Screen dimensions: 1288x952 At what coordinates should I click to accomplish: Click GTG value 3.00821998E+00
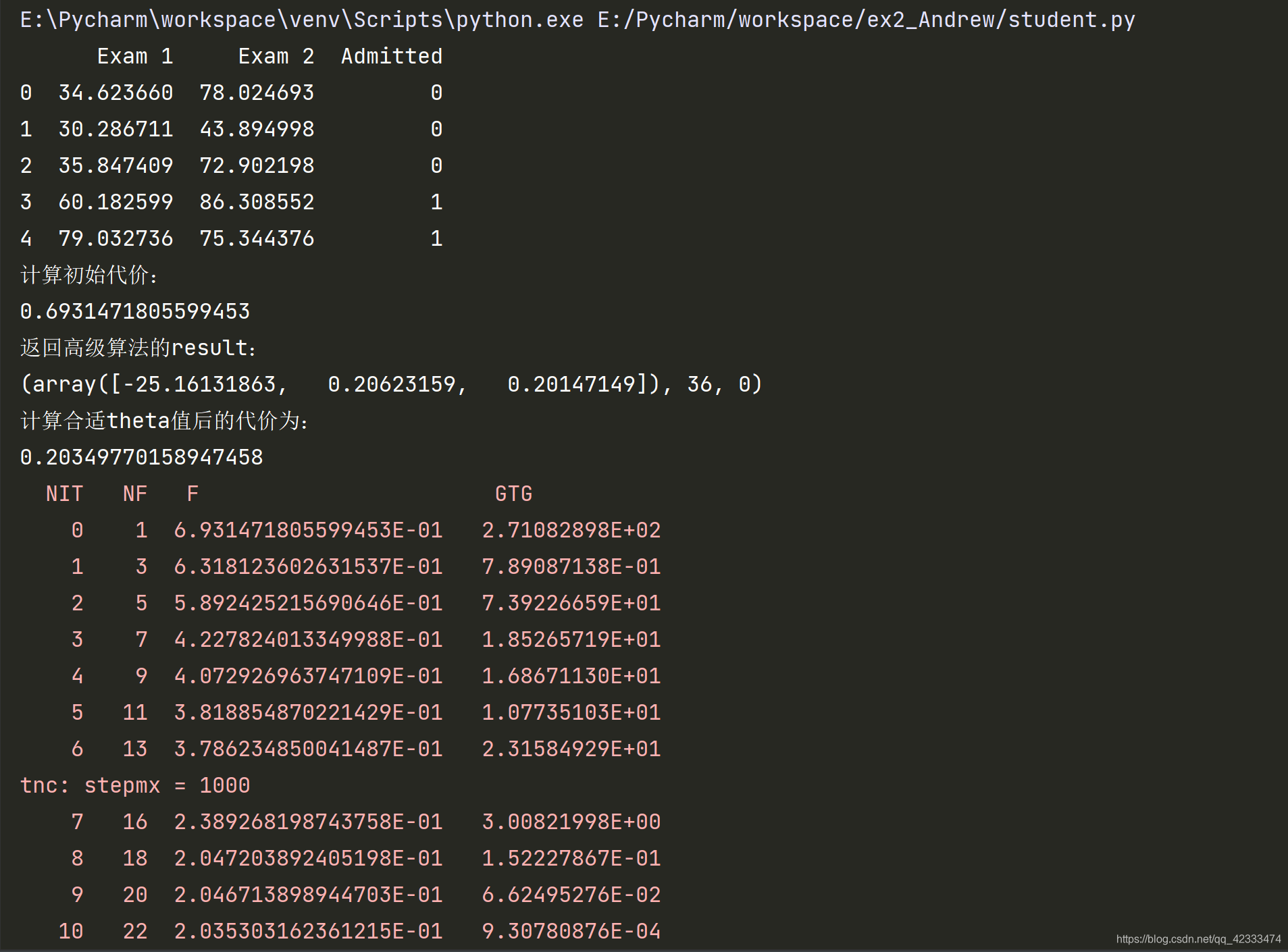571,822
